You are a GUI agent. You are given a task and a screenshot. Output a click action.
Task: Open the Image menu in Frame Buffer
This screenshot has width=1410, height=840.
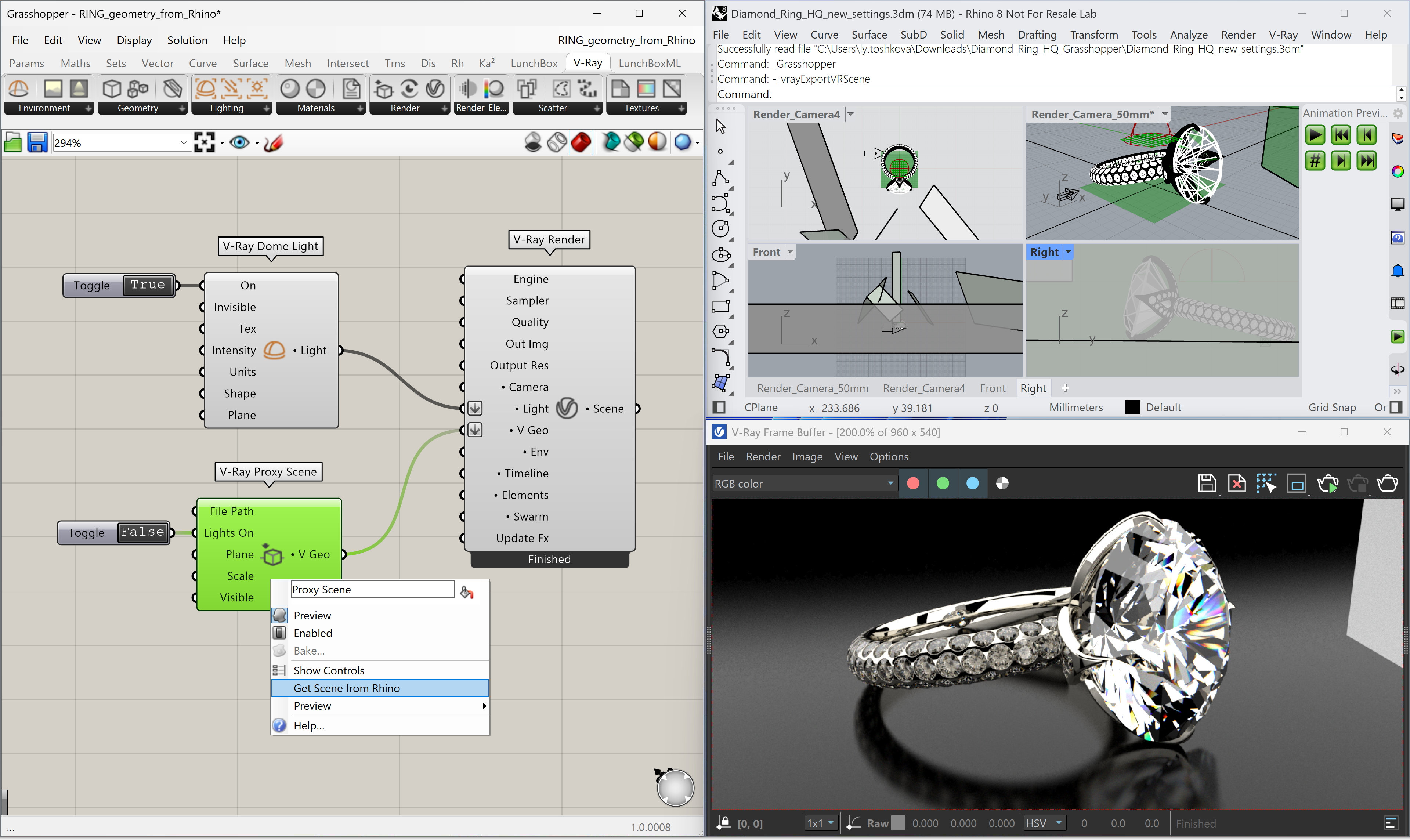pos(807,456)
